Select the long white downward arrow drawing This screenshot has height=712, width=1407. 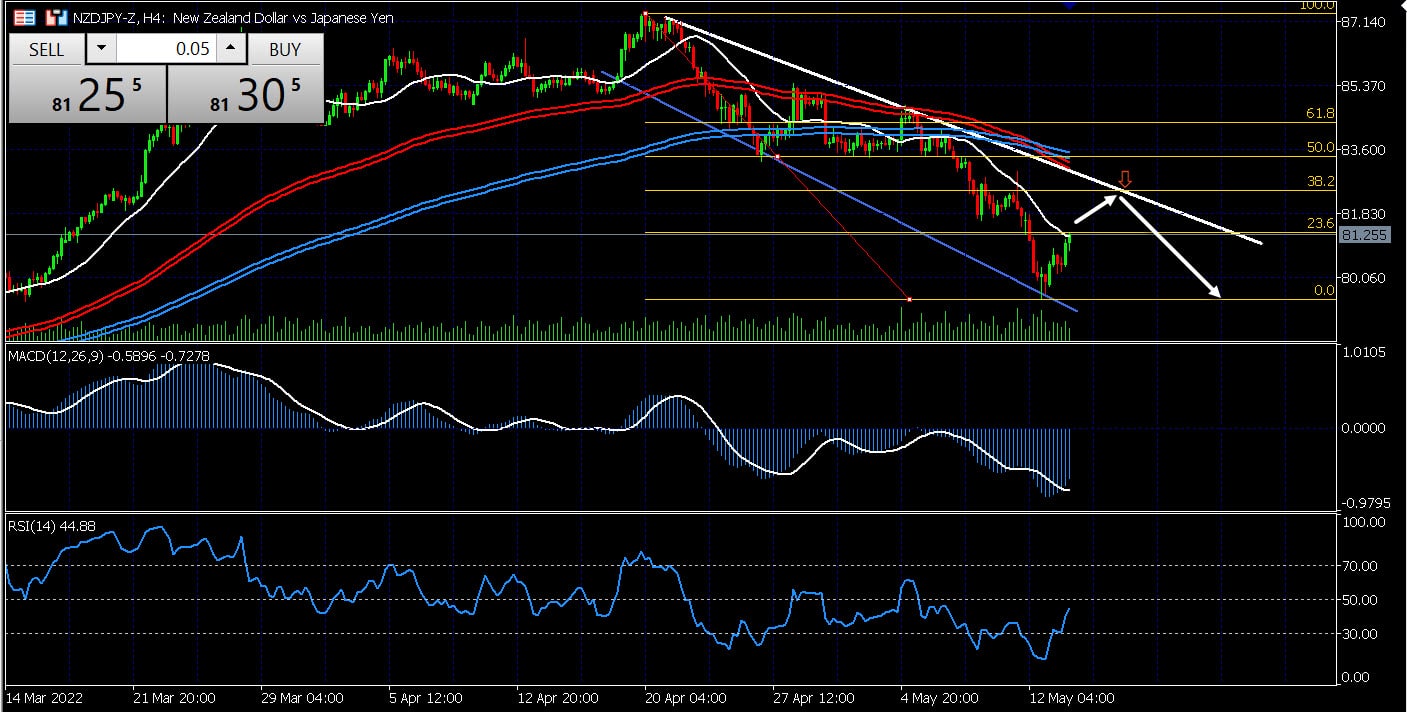(1170, 246)
